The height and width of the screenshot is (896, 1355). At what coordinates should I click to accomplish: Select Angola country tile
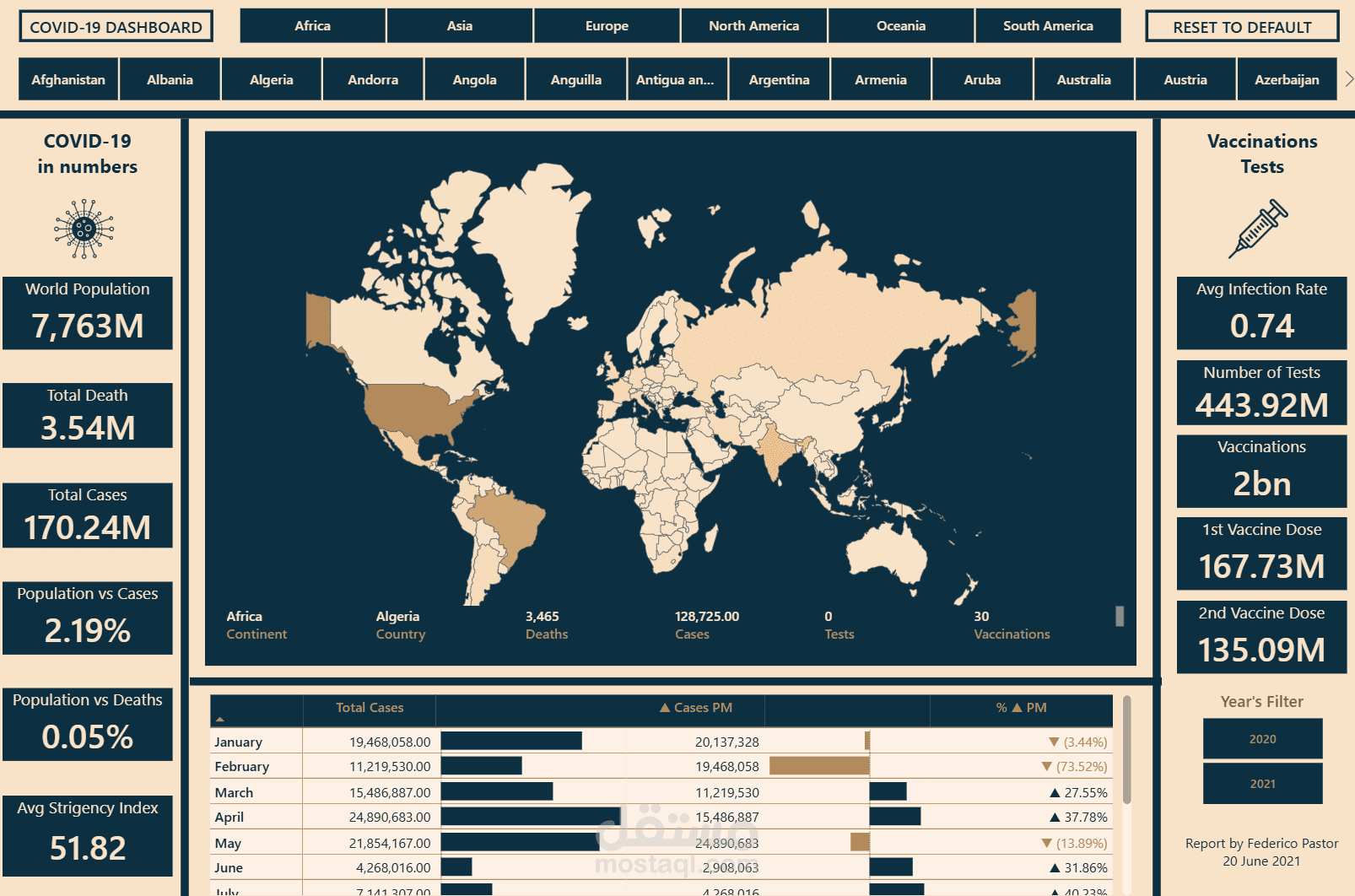(x=474, y=79)
